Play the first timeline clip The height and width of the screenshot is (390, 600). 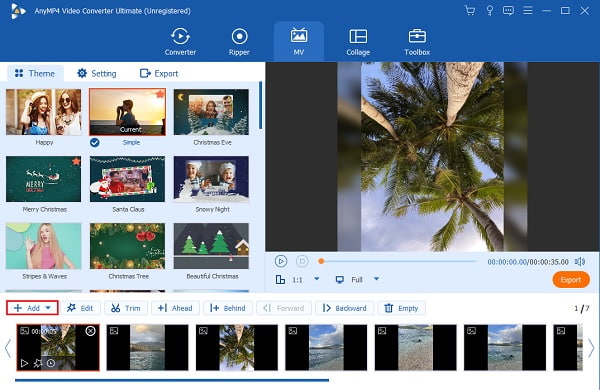tap(24, 363)
